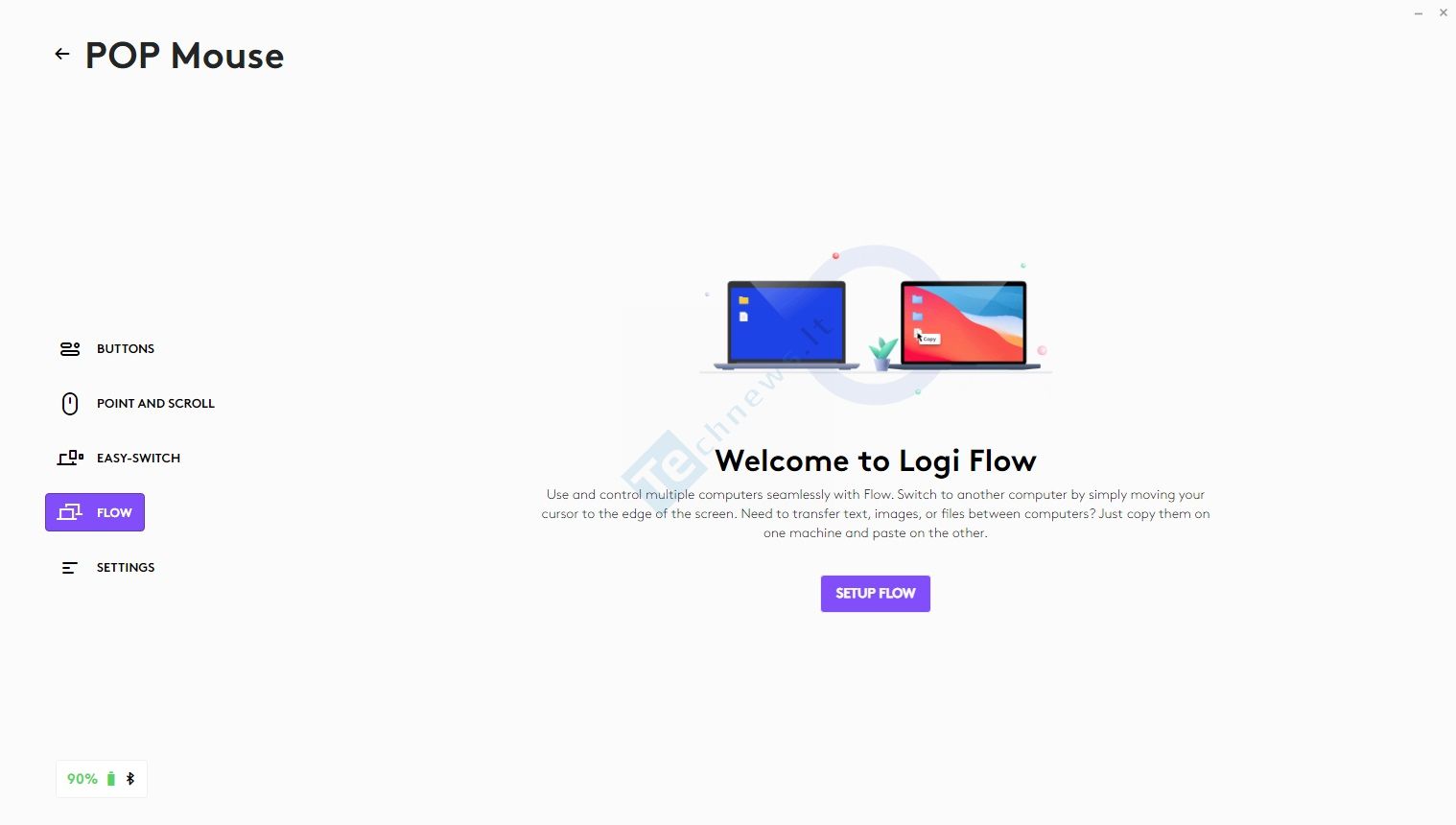The height and width of the screenshot is (825, 1456).
Task: Open the SETTINGS section label
Action: coord(126,568)
